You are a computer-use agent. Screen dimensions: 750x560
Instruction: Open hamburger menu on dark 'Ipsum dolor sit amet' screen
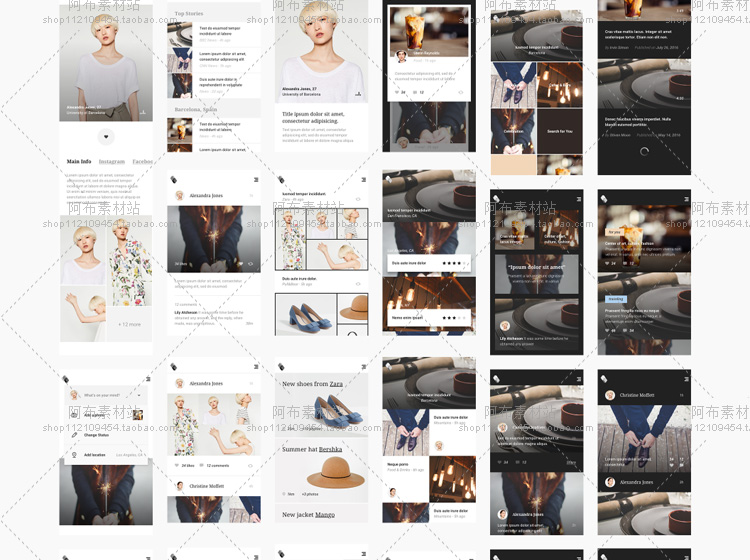579,198
